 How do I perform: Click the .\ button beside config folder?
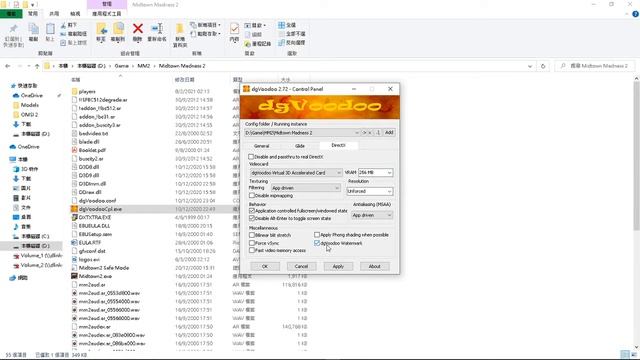click(378, 133)
